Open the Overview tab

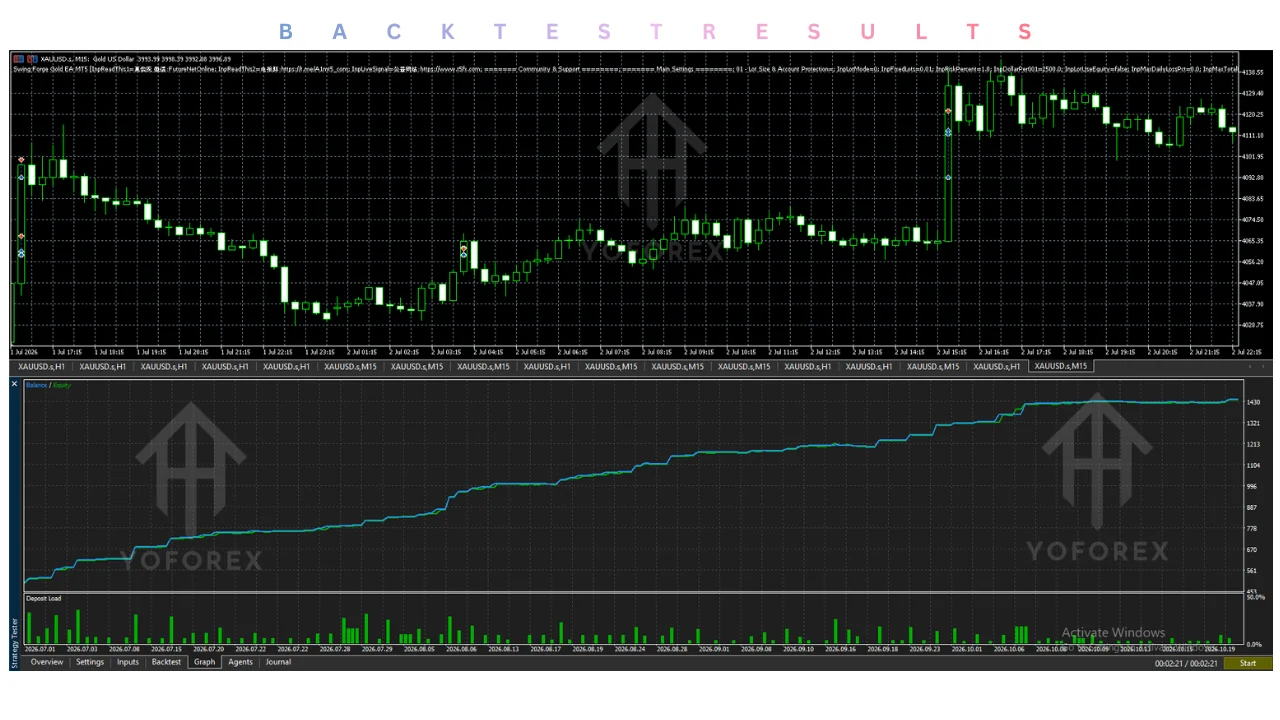pyautogui.click(x=47, y=662)
